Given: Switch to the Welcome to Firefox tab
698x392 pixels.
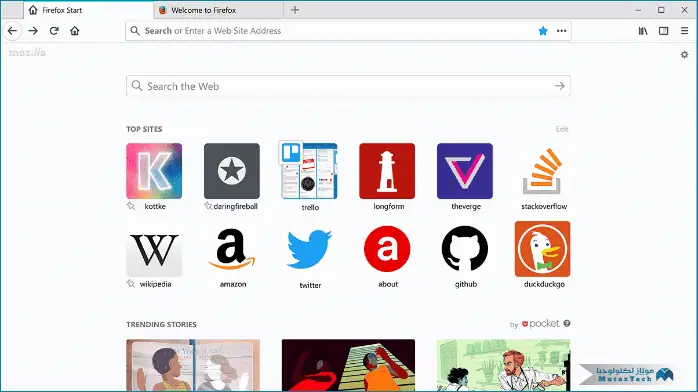Looking at the screenshot, I should point(218,10).
